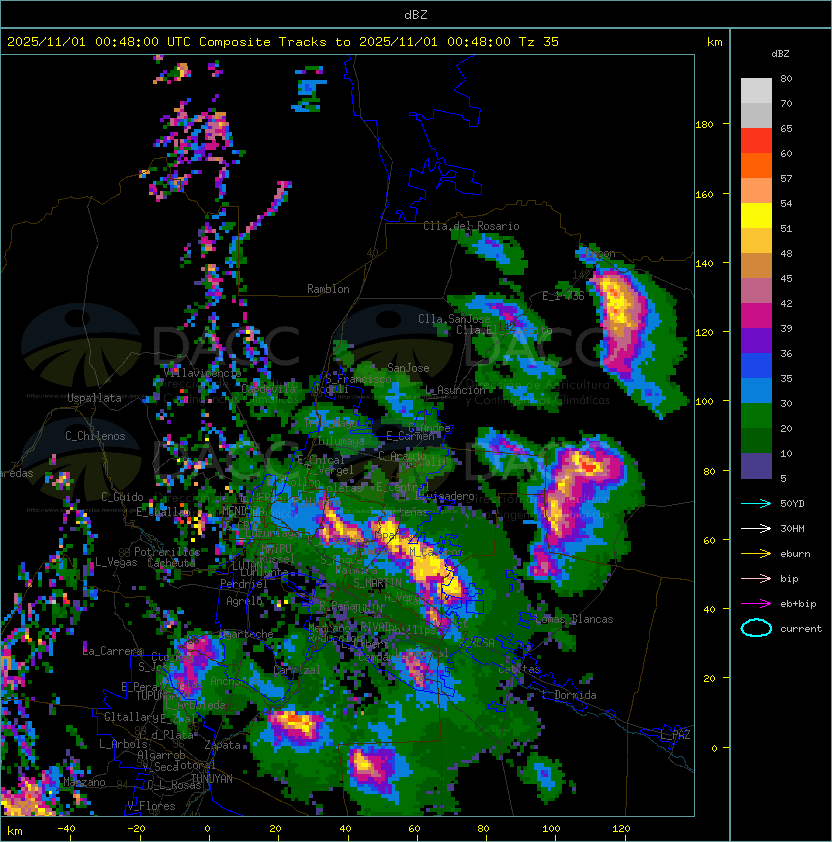Click the 'Uspallata' map label

coord(94,398)
